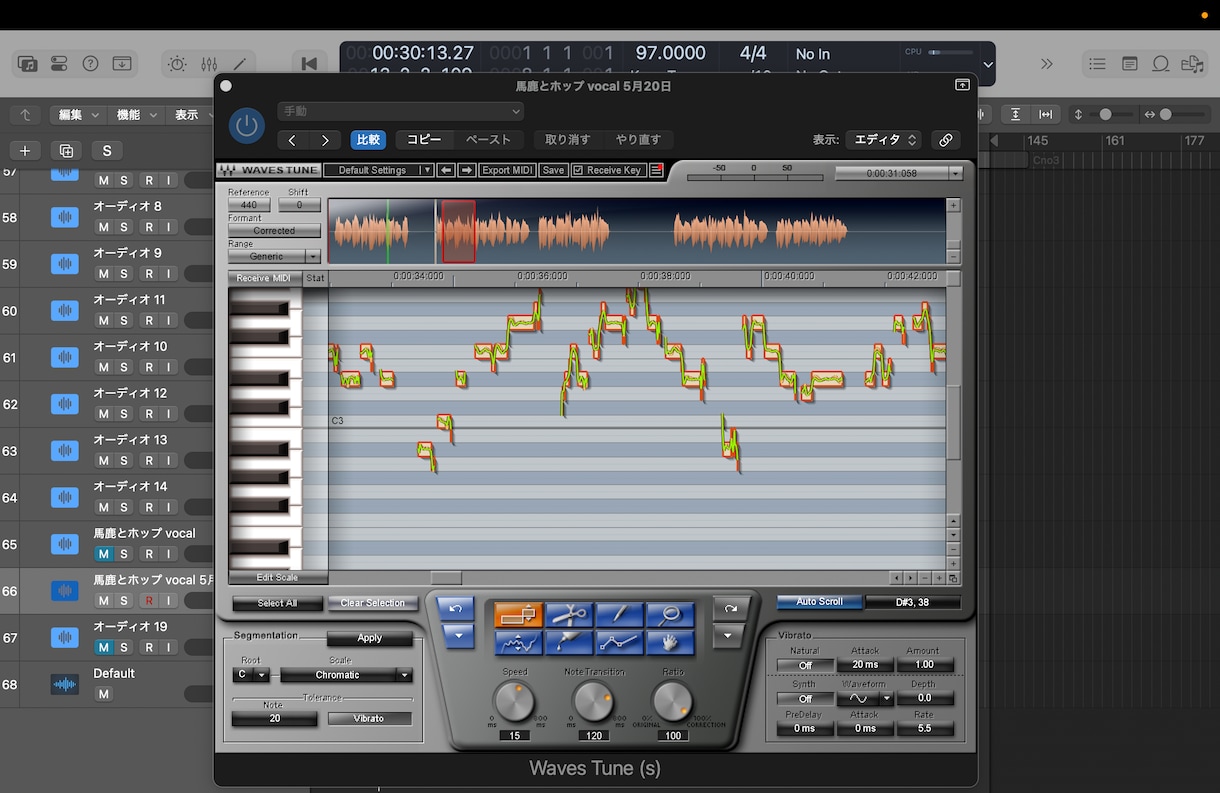The image size is (1220, 793).
Task: Click duplicate track icon
Action: [66, 151]
